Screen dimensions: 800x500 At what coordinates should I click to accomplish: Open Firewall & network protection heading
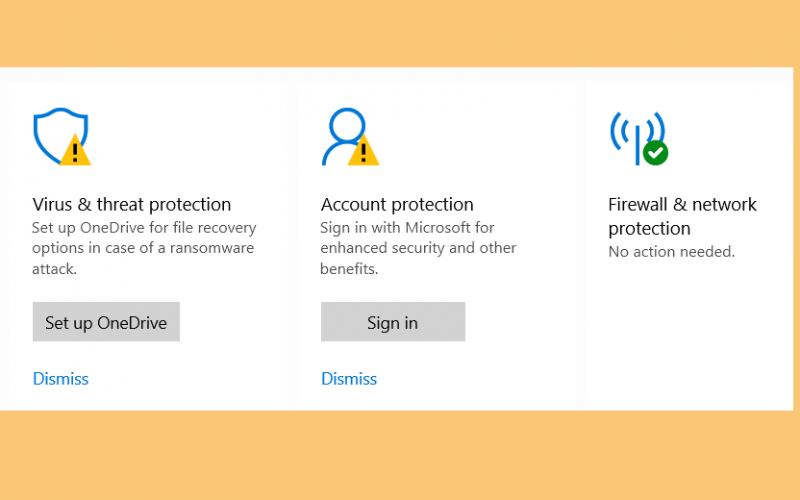[x=682, y=216]
